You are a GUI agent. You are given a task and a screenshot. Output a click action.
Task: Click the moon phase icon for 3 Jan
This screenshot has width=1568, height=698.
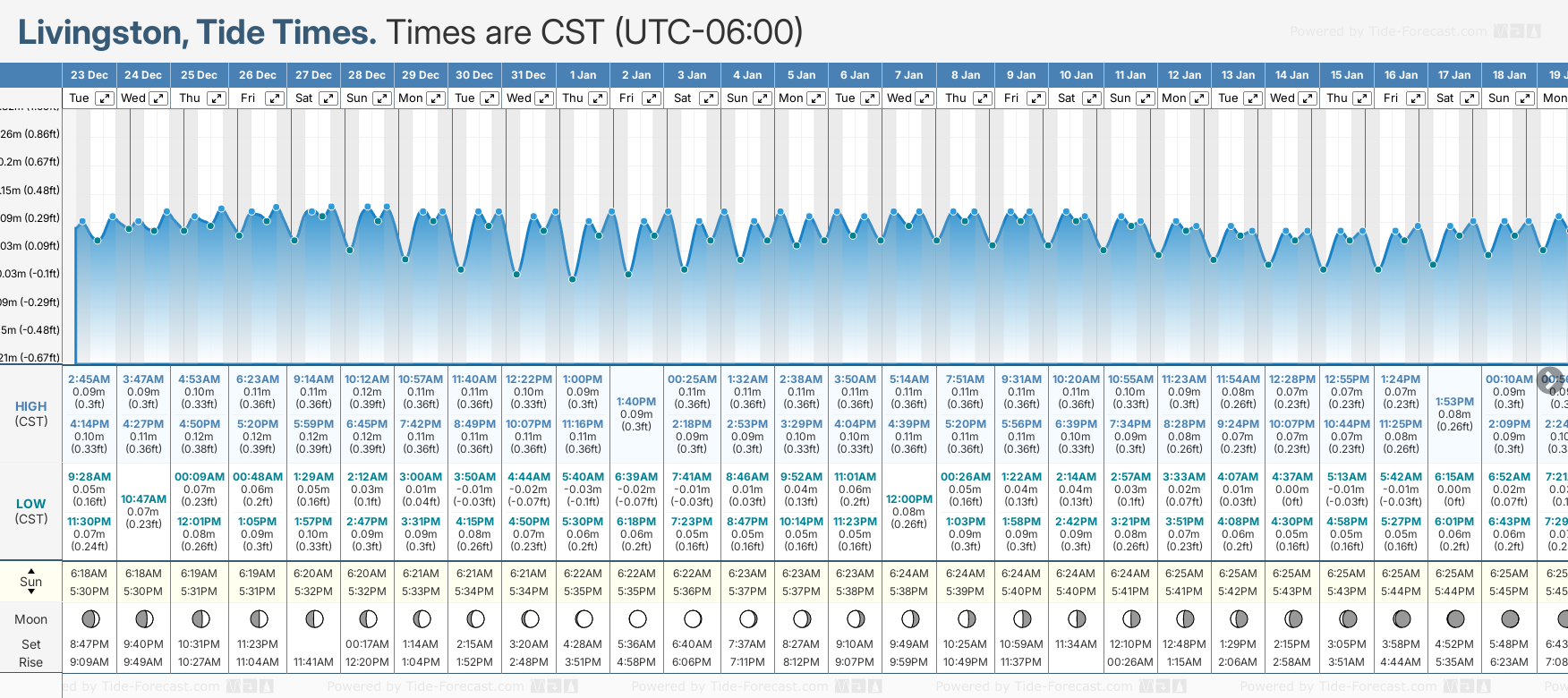point(693,619)
